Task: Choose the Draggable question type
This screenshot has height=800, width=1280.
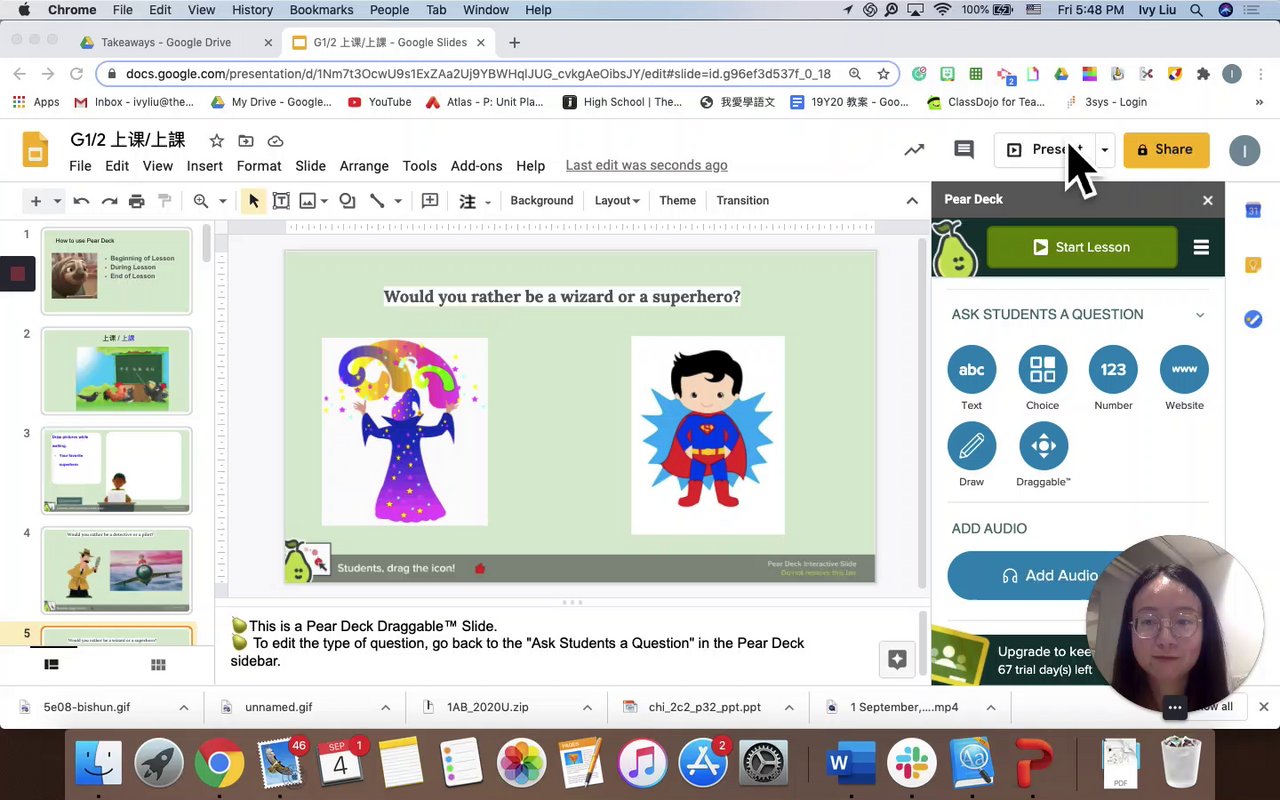Action: tap(1043, 446)
